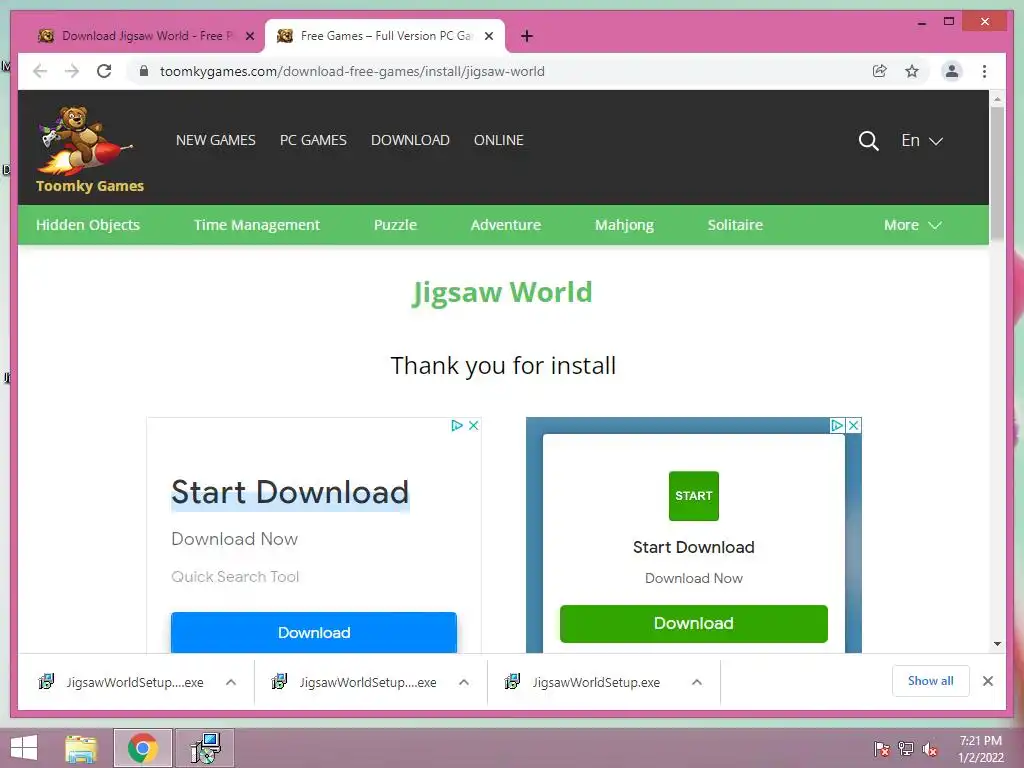Go to Time Management category
This screenshot has width=1024, height=768.
coord(257,225)
